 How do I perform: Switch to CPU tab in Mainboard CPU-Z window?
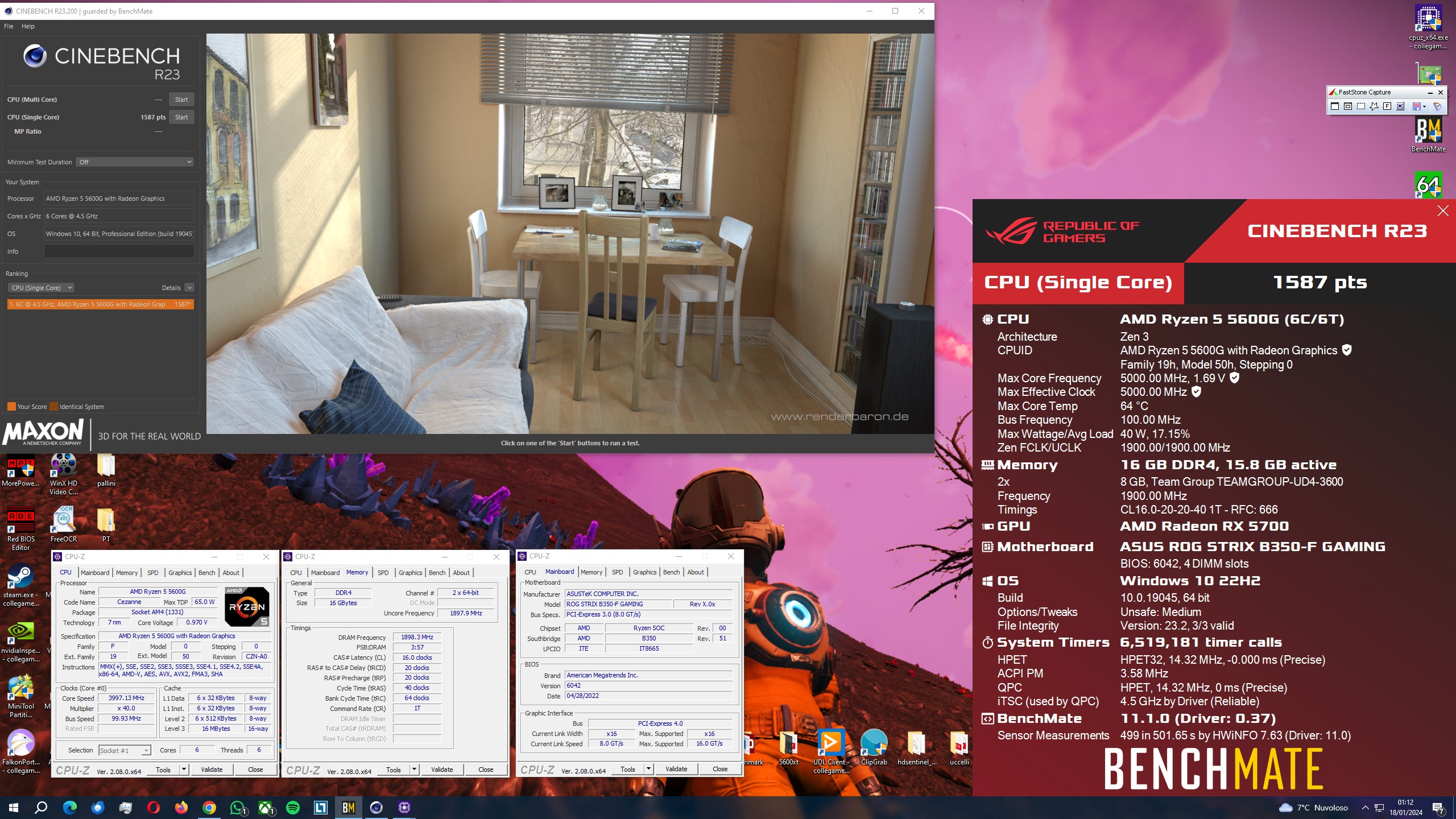pos(530,572)
